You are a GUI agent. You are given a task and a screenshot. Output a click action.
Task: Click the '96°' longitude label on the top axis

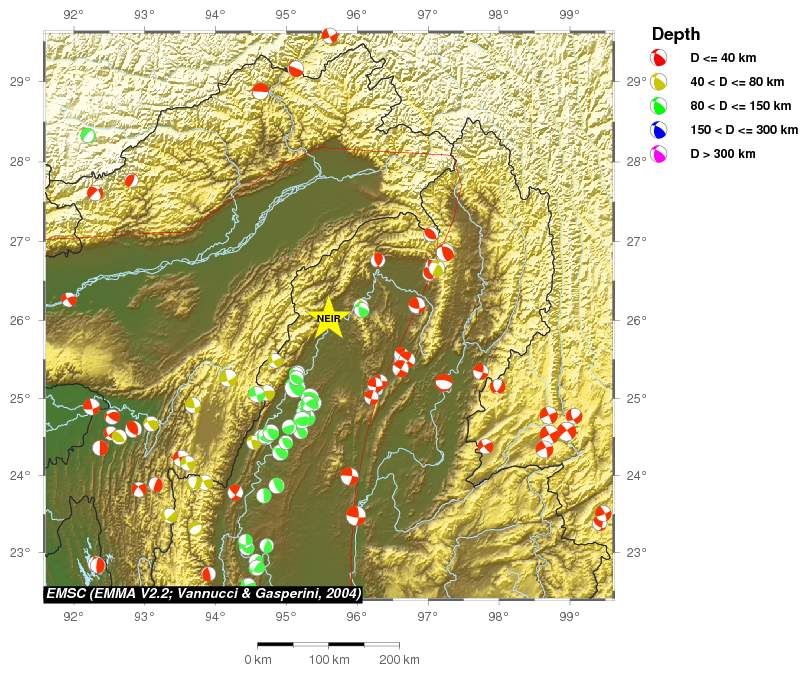(357, 14)
